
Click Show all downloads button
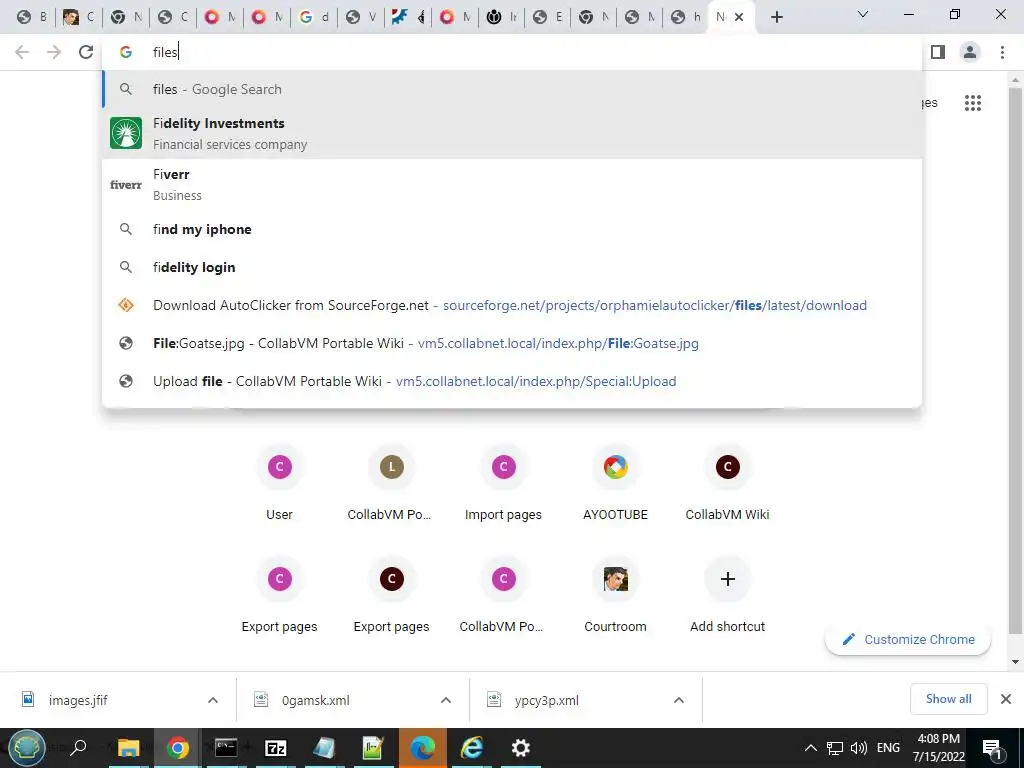coord(948,699)
